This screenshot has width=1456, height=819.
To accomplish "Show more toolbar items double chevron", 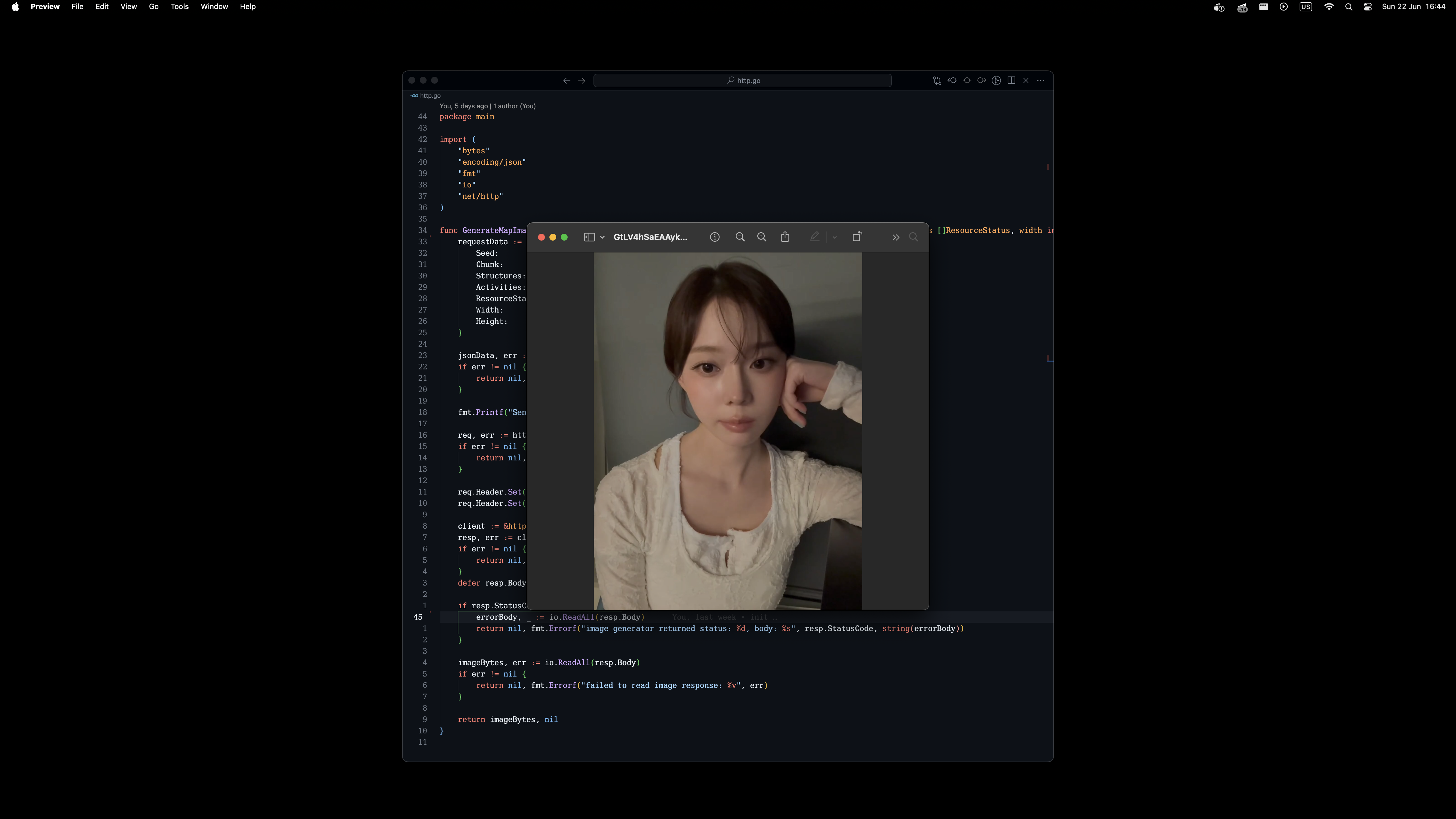I will tap(895, 237).
